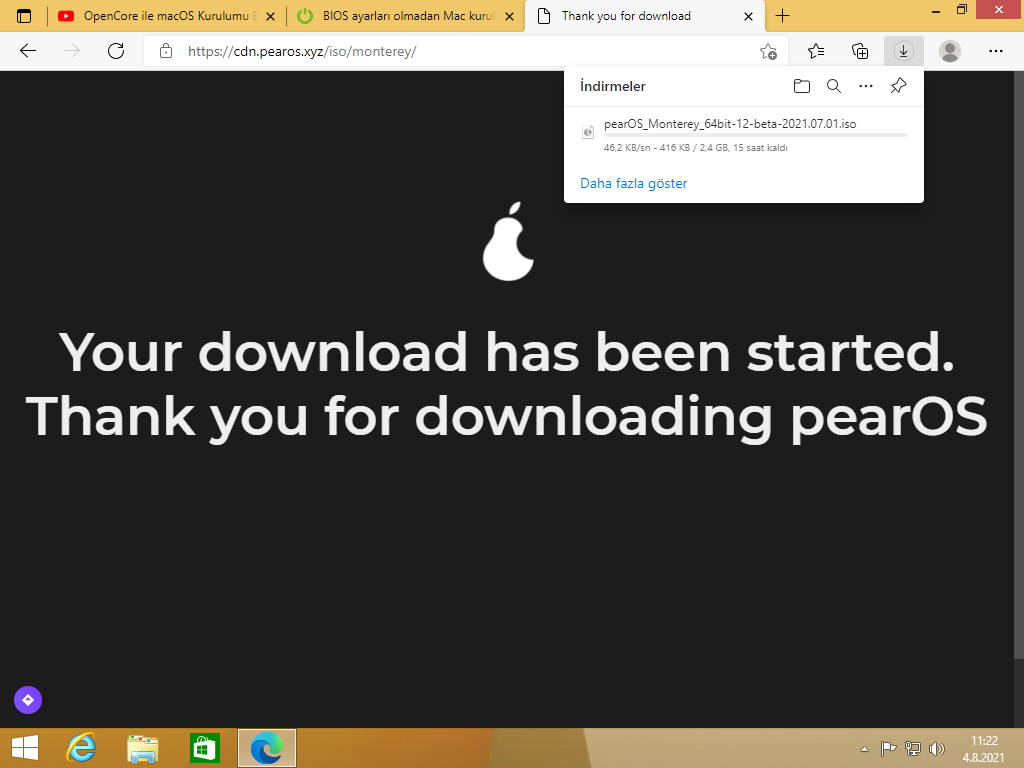Click the download speed and time remaining text

click(695, 148)
